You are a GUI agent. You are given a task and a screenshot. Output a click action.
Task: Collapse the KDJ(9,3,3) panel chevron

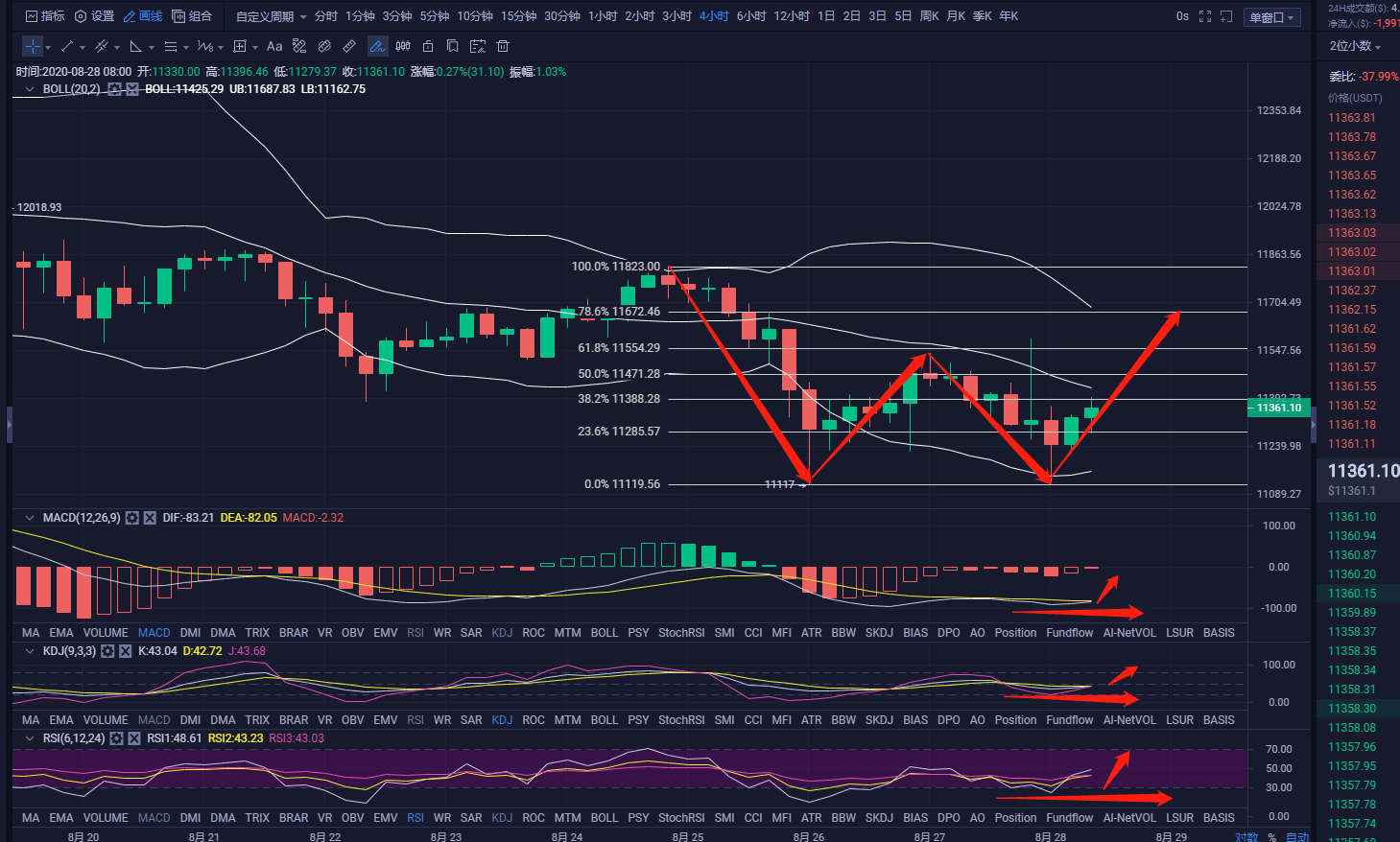30,651
